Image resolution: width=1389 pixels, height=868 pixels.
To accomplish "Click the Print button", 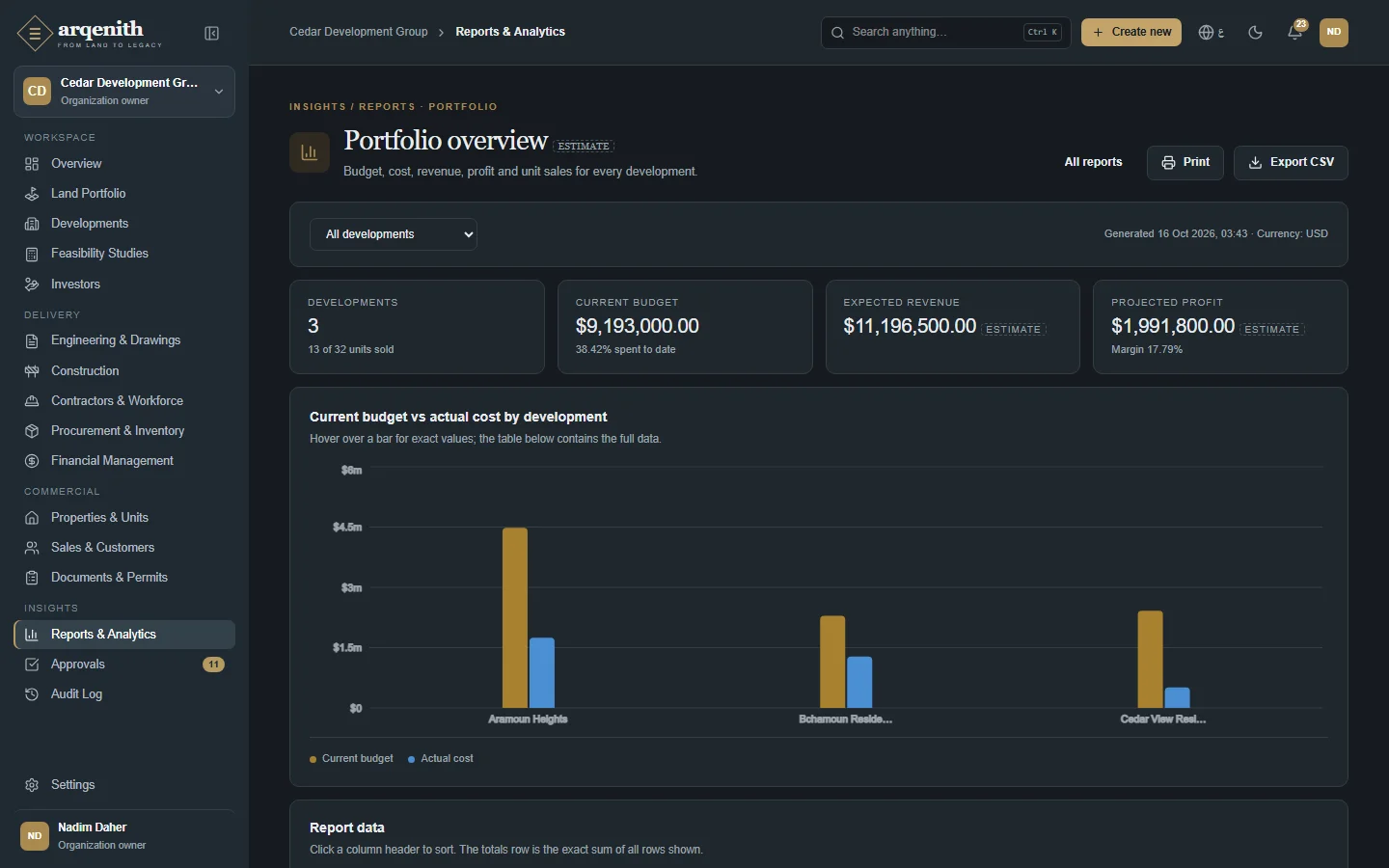I will click(x=1185, y=163).
